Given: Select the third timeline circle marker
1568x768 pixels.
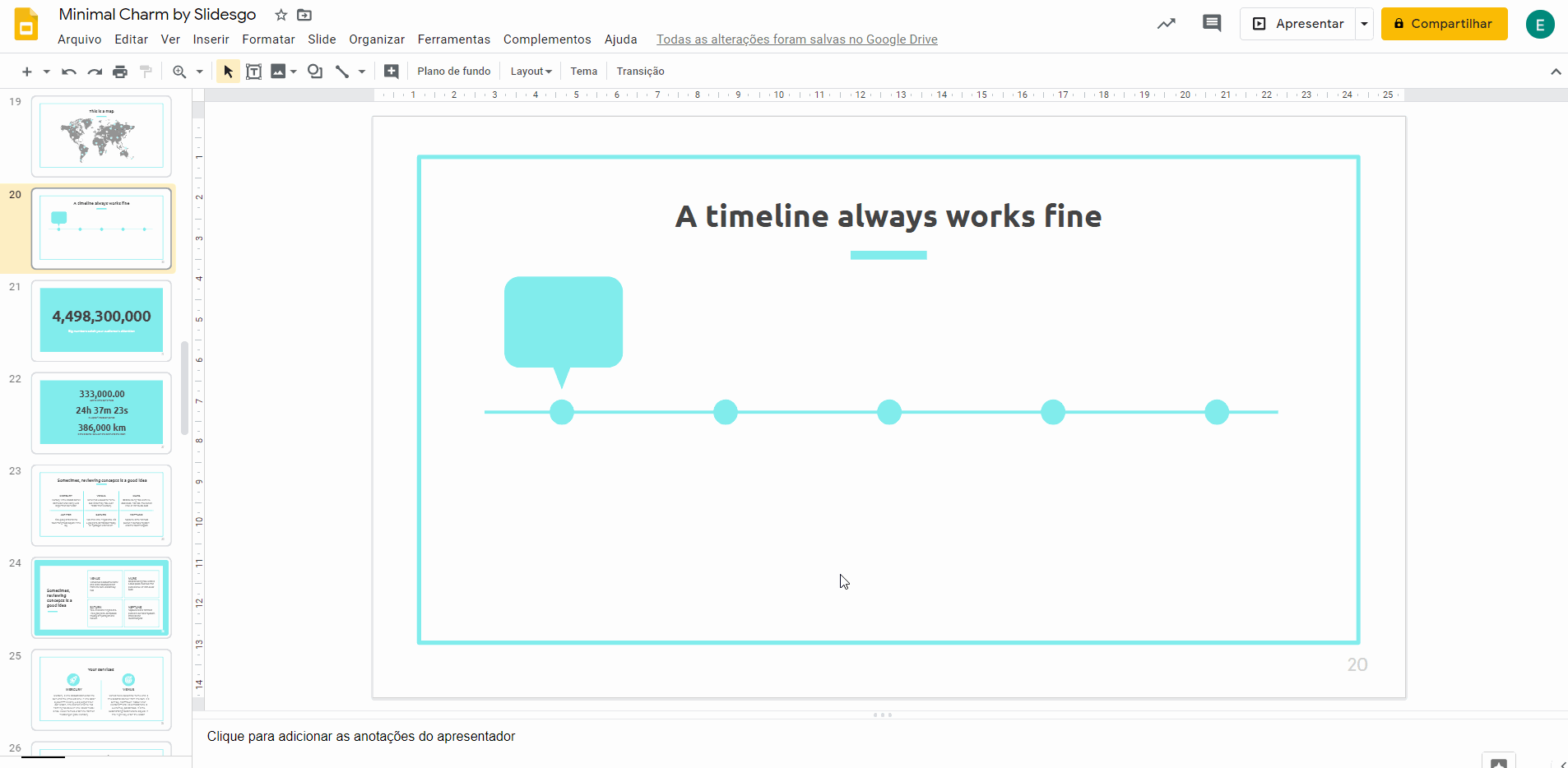Looking at the screenshot, I should 889,412.
